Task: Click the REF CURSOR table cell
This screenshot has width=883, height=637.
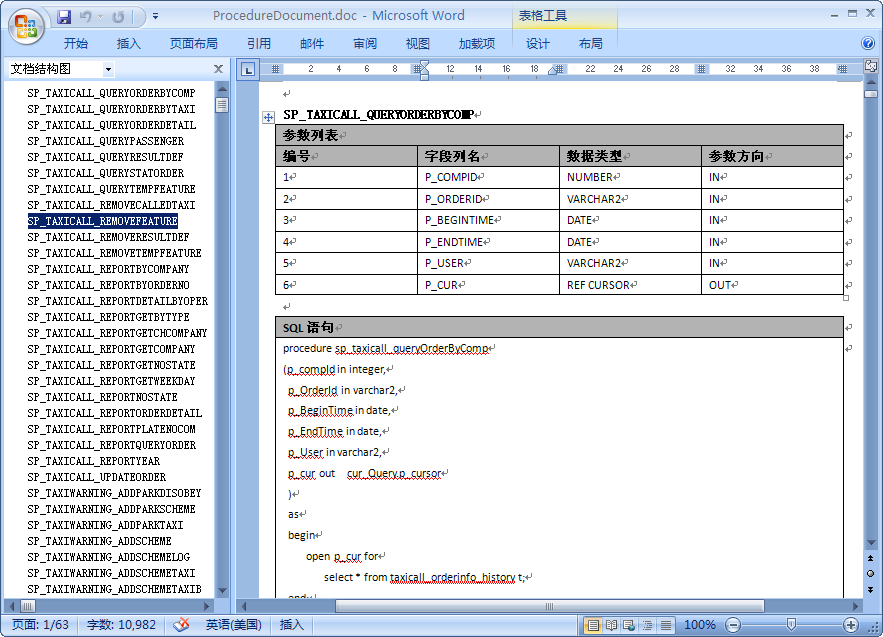Action: coord(630,285)
